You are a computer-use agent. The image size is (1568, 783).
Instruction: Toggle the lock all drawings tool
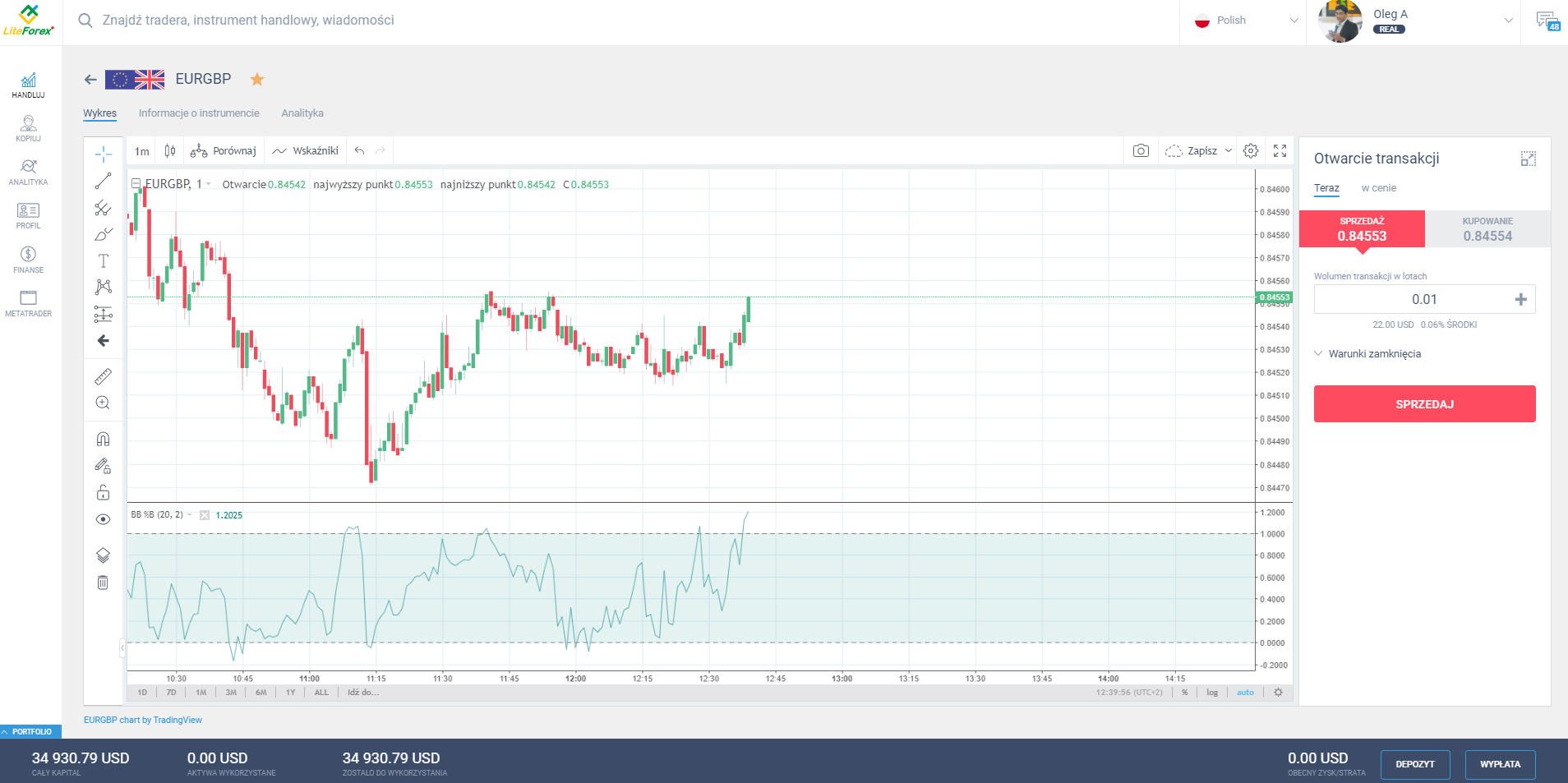103,492
